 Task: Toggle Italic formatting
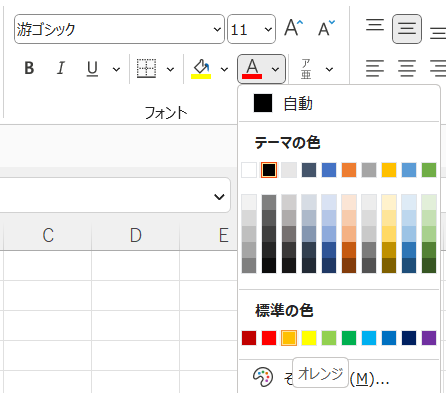(x=61, y=68)
